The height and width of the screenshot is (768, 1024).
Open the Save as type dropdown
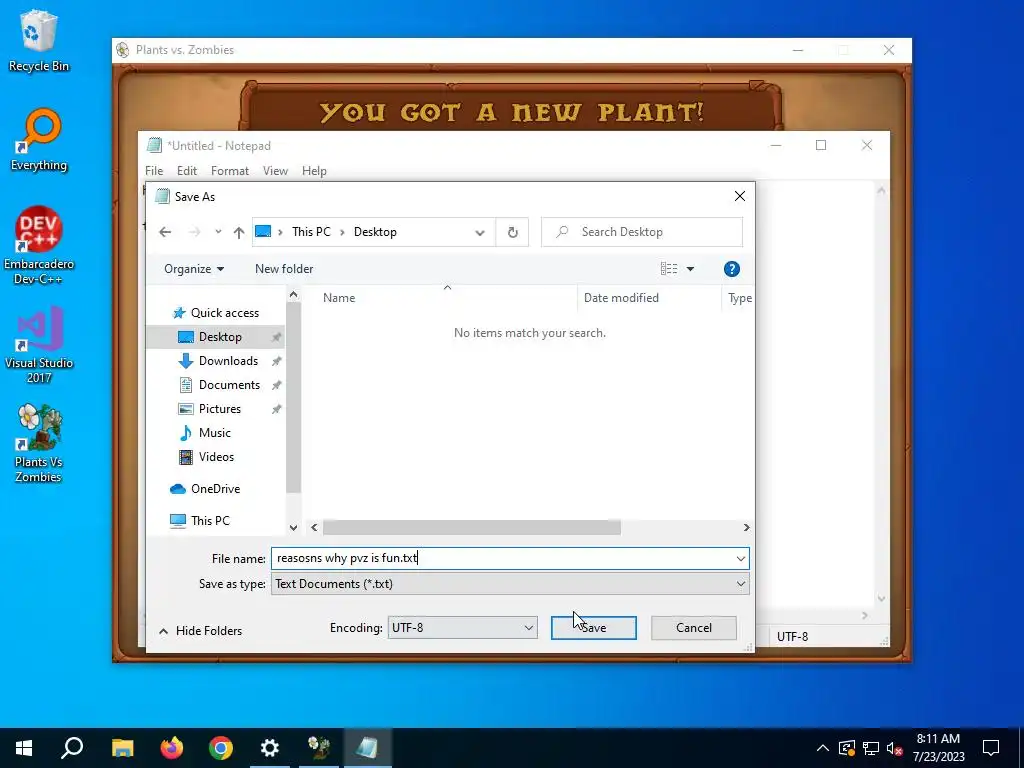tap(510, 584)
